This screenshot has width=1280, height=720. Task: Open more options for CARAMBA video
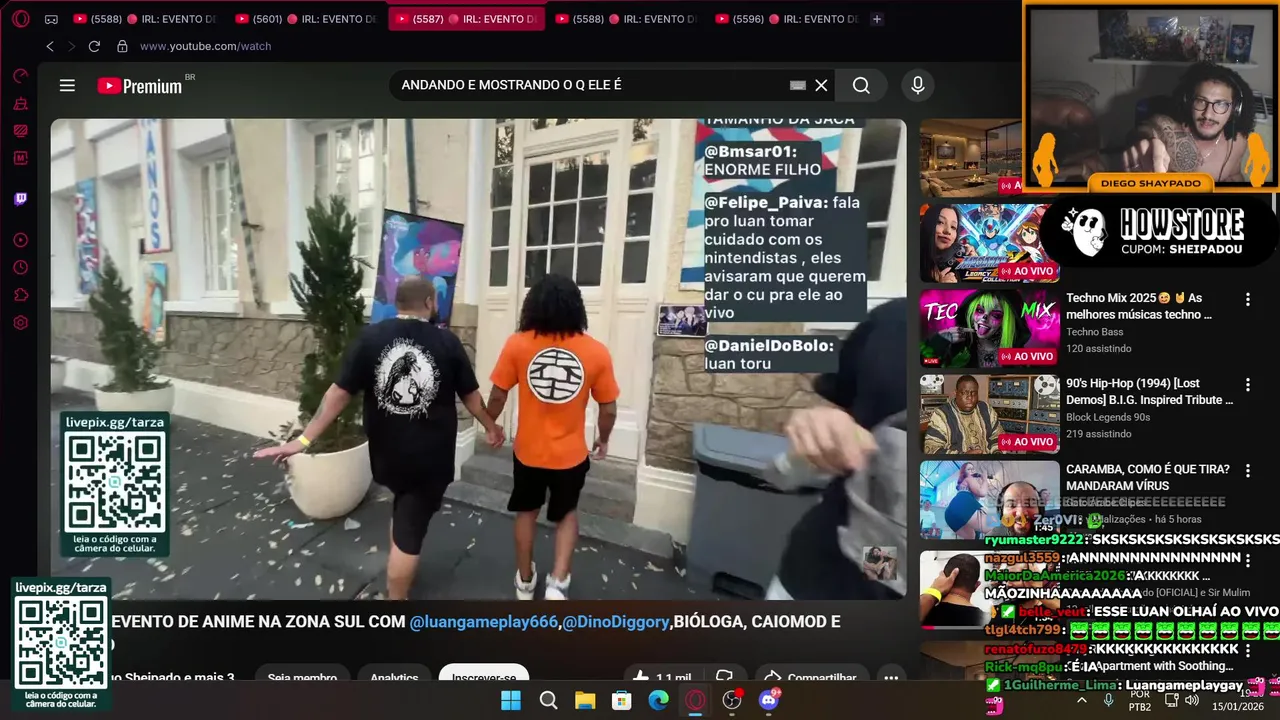1247,470
